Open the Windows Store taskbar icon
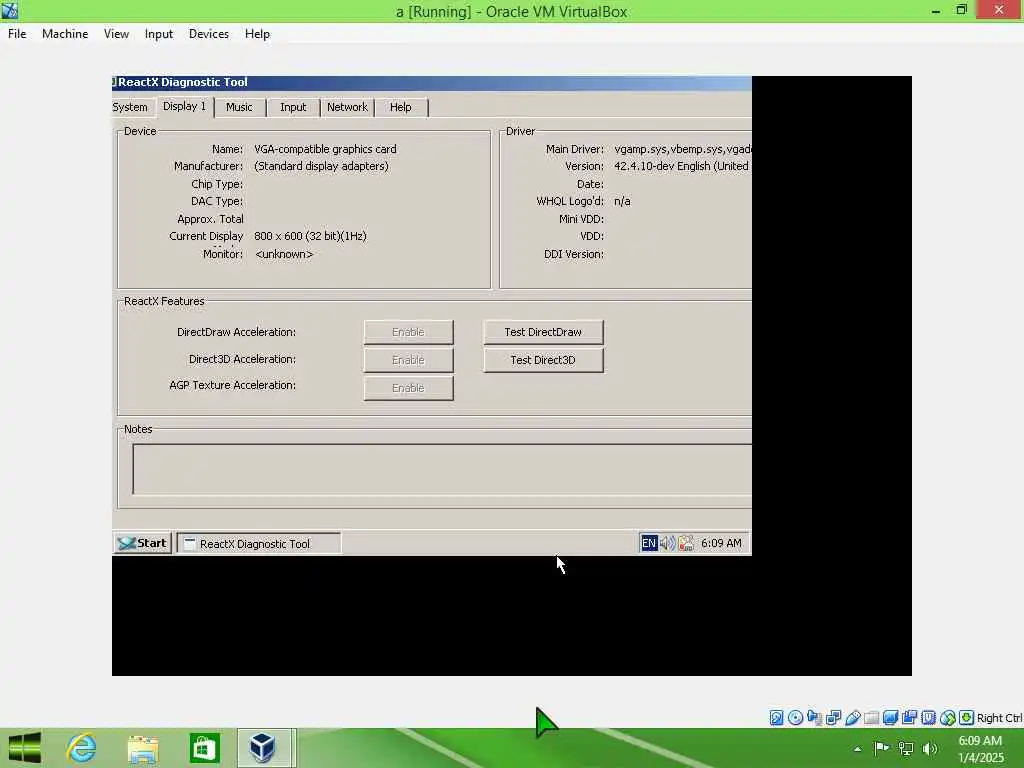This screenshot has height=768, width=1024. tap(204, 748)
